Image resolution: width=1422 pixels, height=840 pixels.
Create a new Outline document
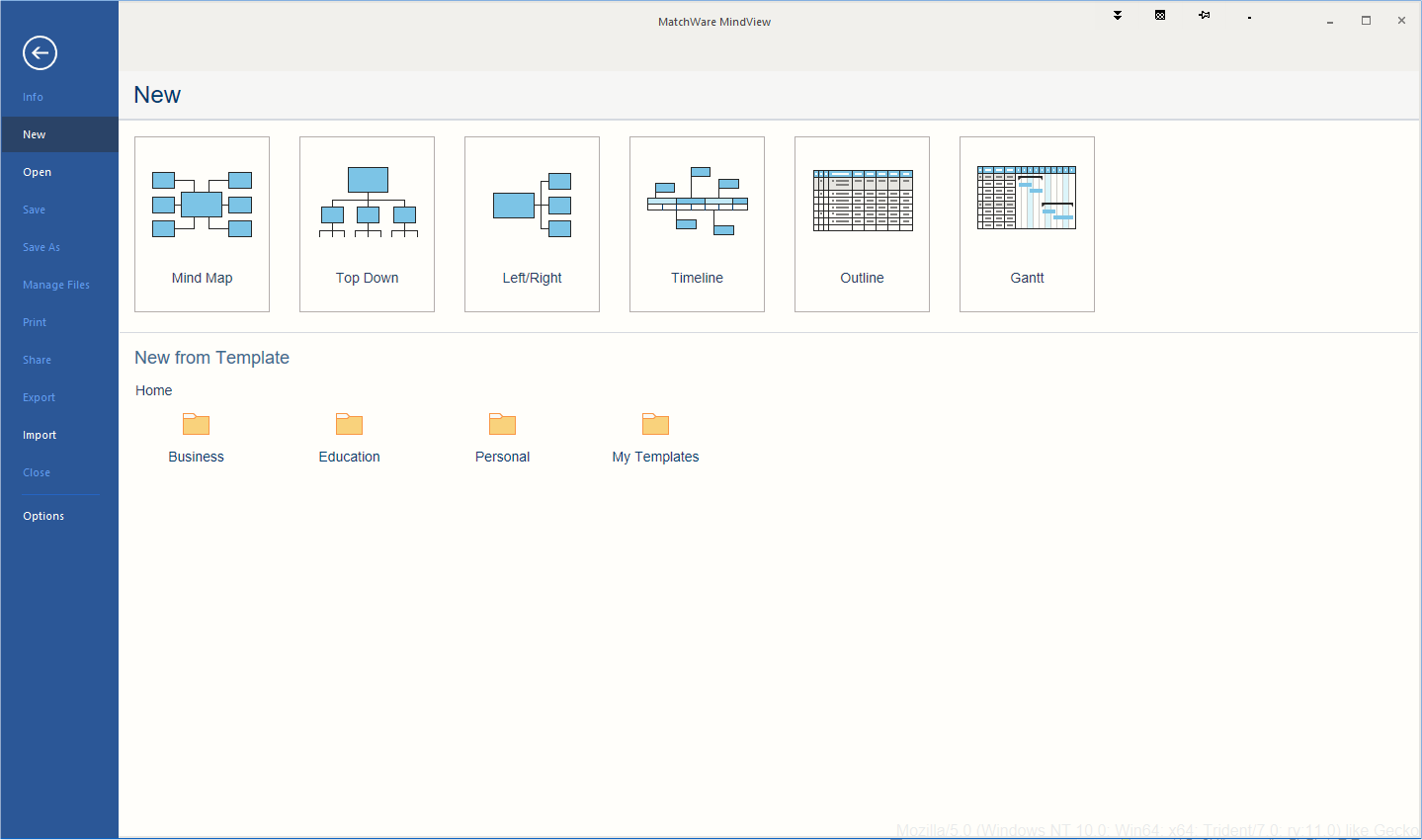click(x=862, y=224)
